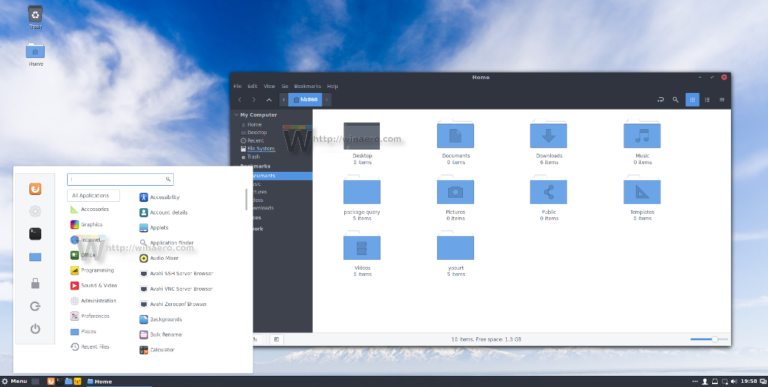This screenshot has height=387, width=768.
Task: Open the Firefox favorite in the menu sidebar
Action: click(x=35, y=189)
